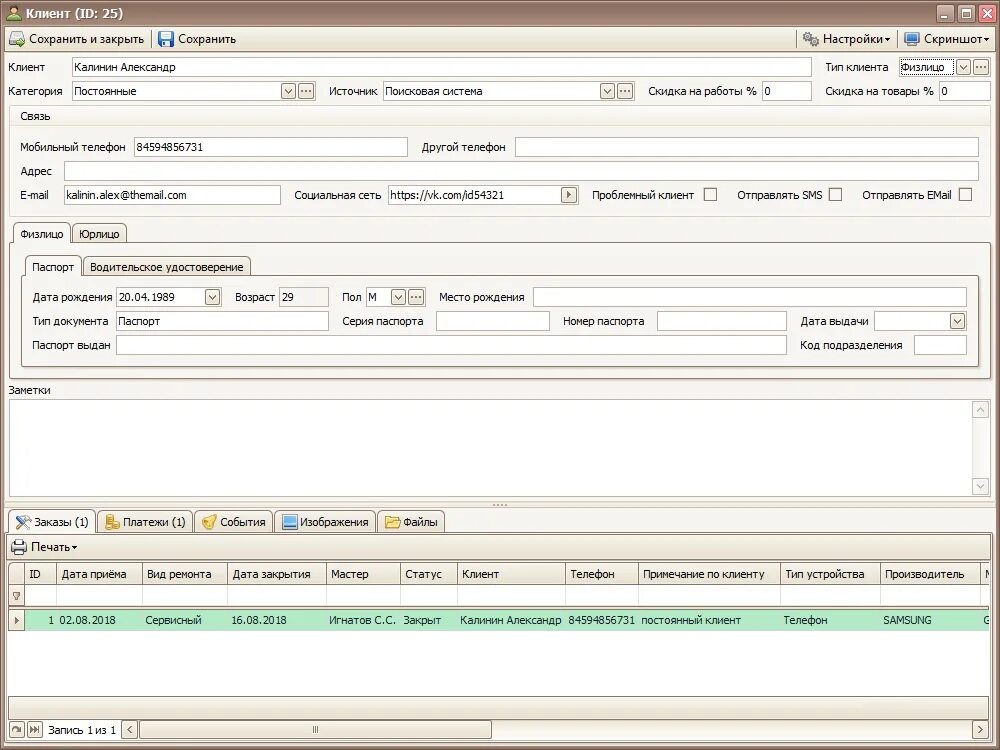Enable the Отправлять SMS checkbox

[835, 195]
